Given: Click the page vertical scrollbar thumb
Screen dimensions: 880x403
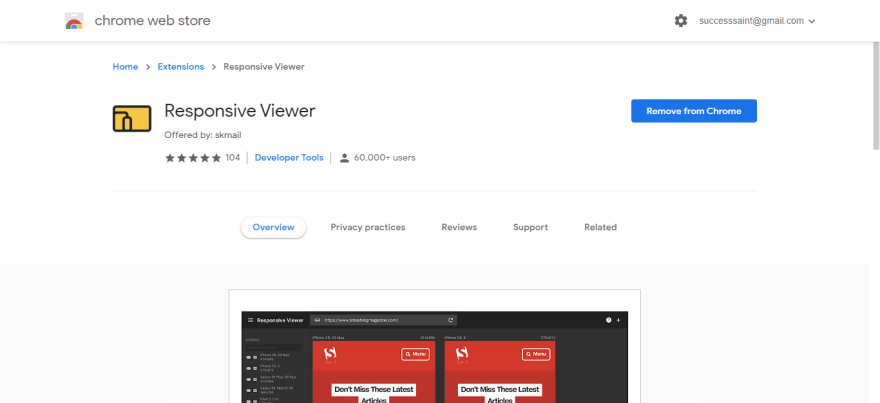Looking at the screenshot, I should pos(876,95).
